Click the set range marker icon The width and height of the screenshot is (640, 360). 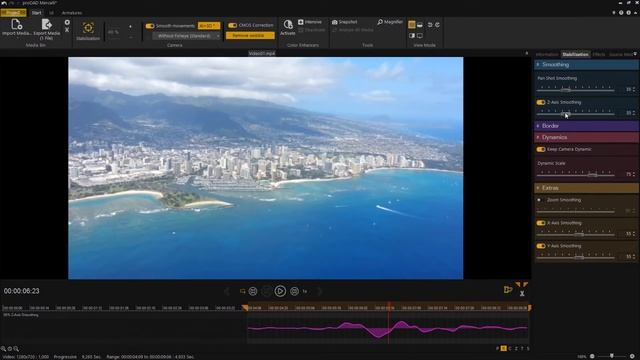point(508,289)
